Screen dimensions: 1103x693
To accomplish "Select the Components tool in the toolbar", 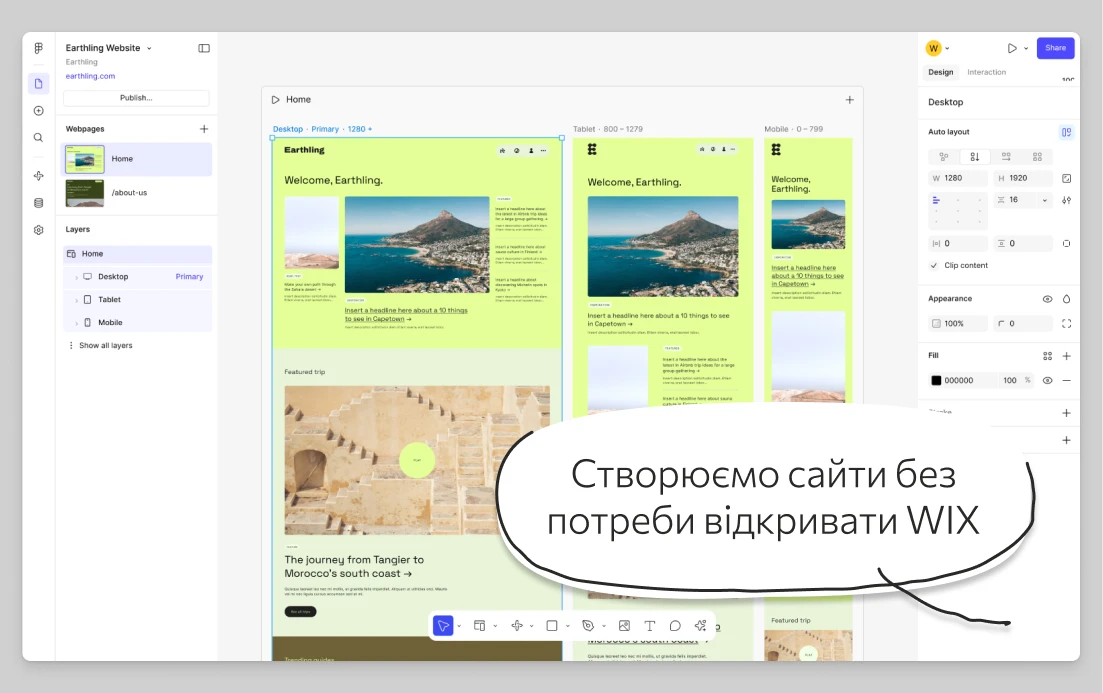I will click(x=517, y=625).
